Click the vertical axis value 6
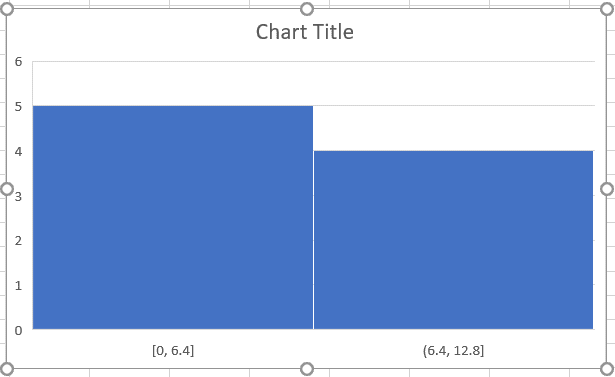This screenshot has width=615, height=377. point(18,62)
